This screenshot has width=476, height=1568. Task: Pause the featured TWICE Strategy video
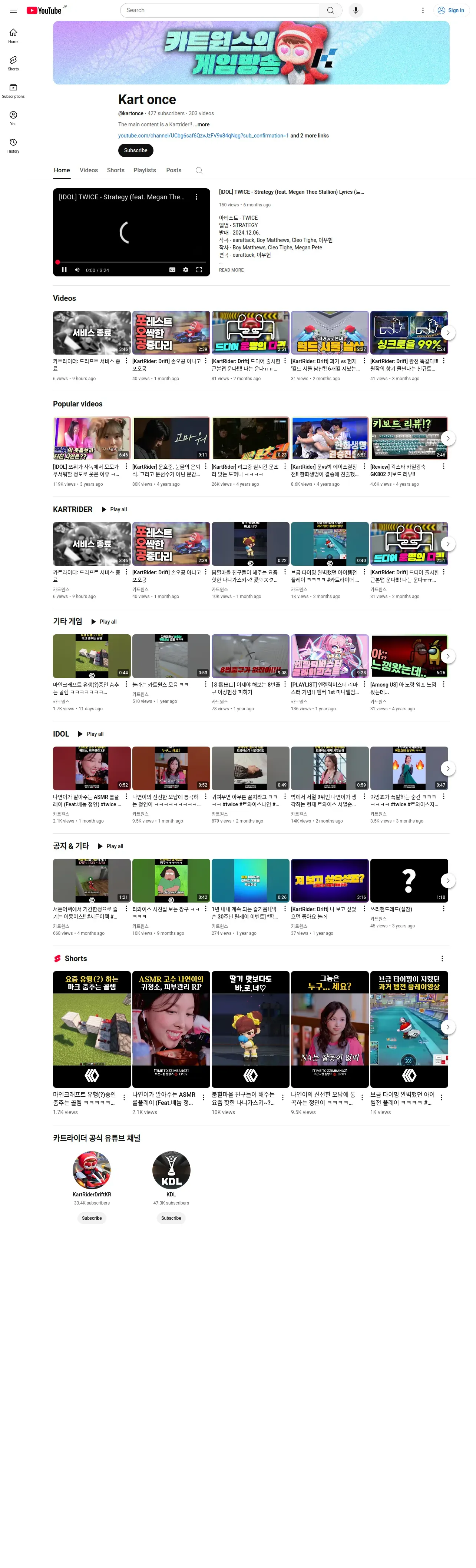point(64,270)
